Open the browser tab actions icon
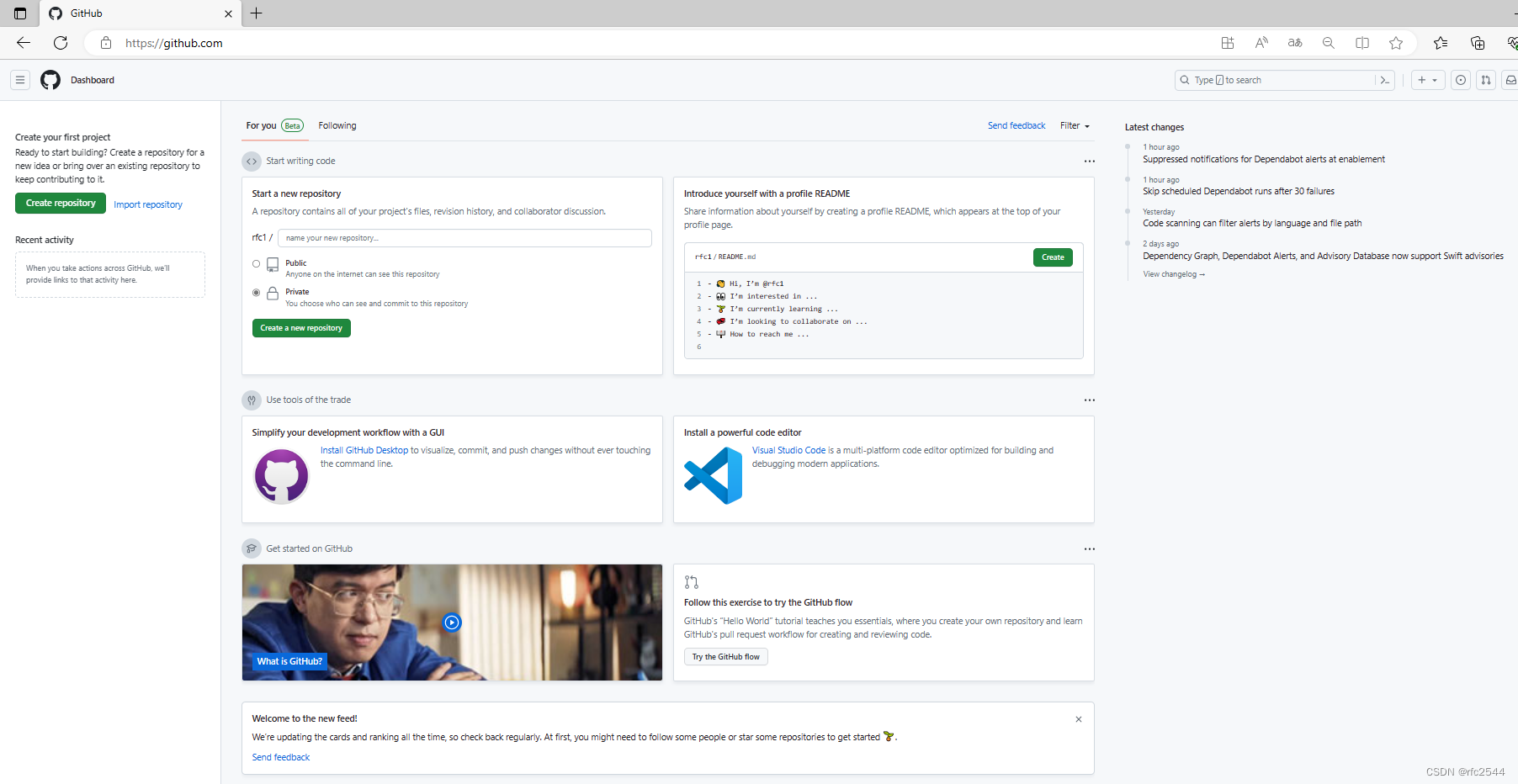 [20, 13]
